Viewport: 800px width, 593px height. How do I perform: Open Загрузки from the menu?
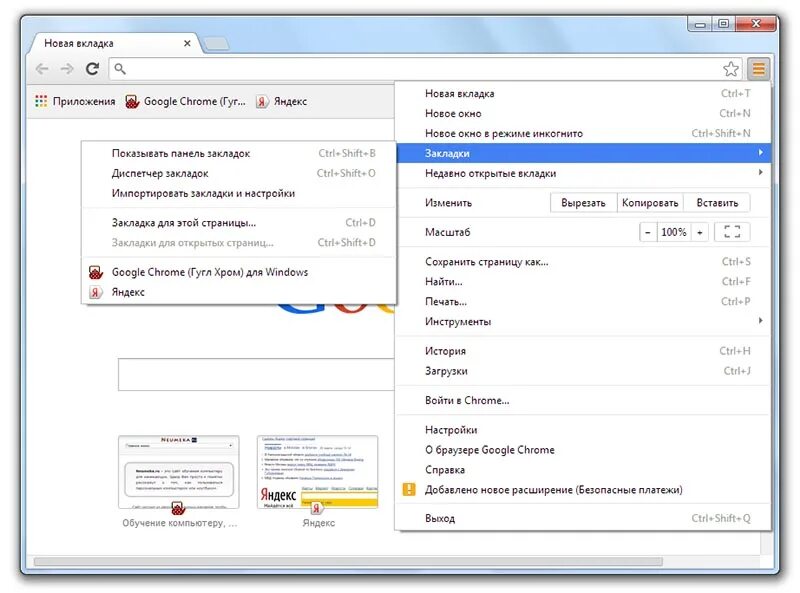583,371
